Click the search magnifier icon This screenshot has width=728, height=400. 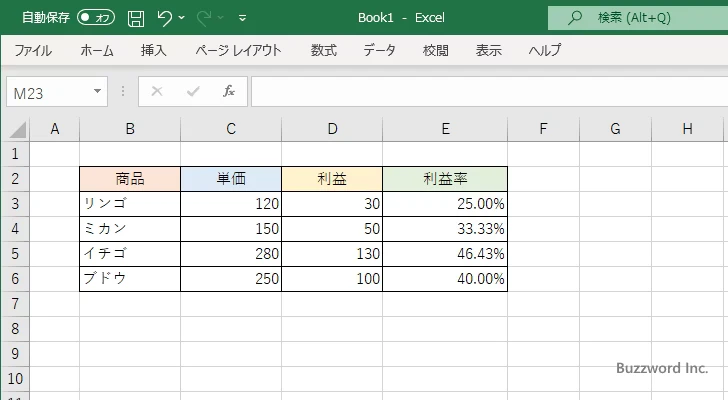click(x=575, y=18)
